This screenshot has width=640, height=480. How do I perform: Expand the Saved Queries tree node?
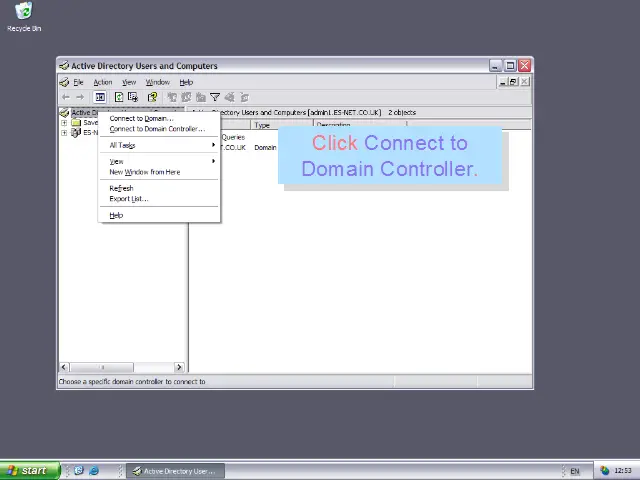[64, 123]
